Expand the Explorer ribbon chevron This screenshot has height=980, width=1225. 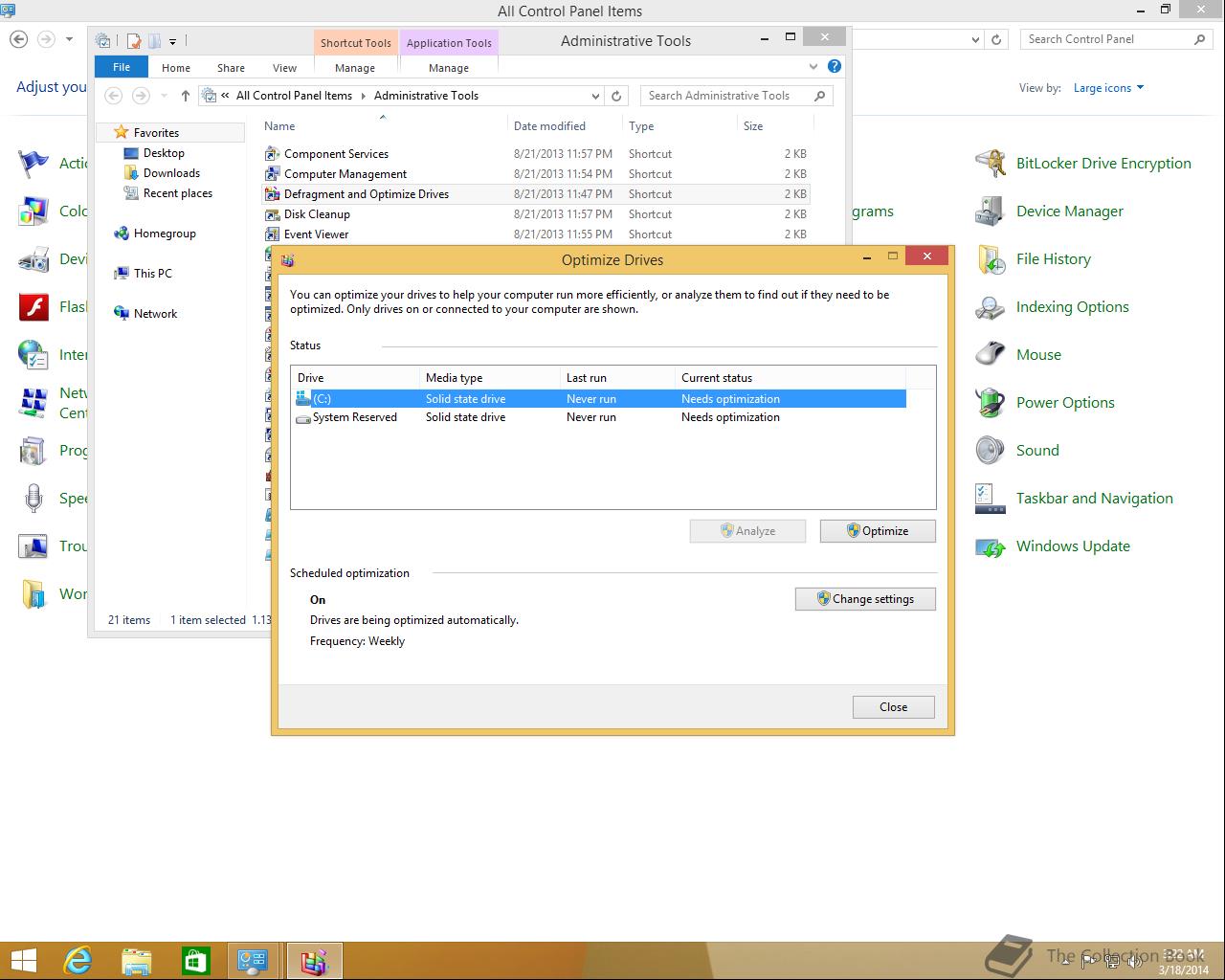(x=813, y=67)
